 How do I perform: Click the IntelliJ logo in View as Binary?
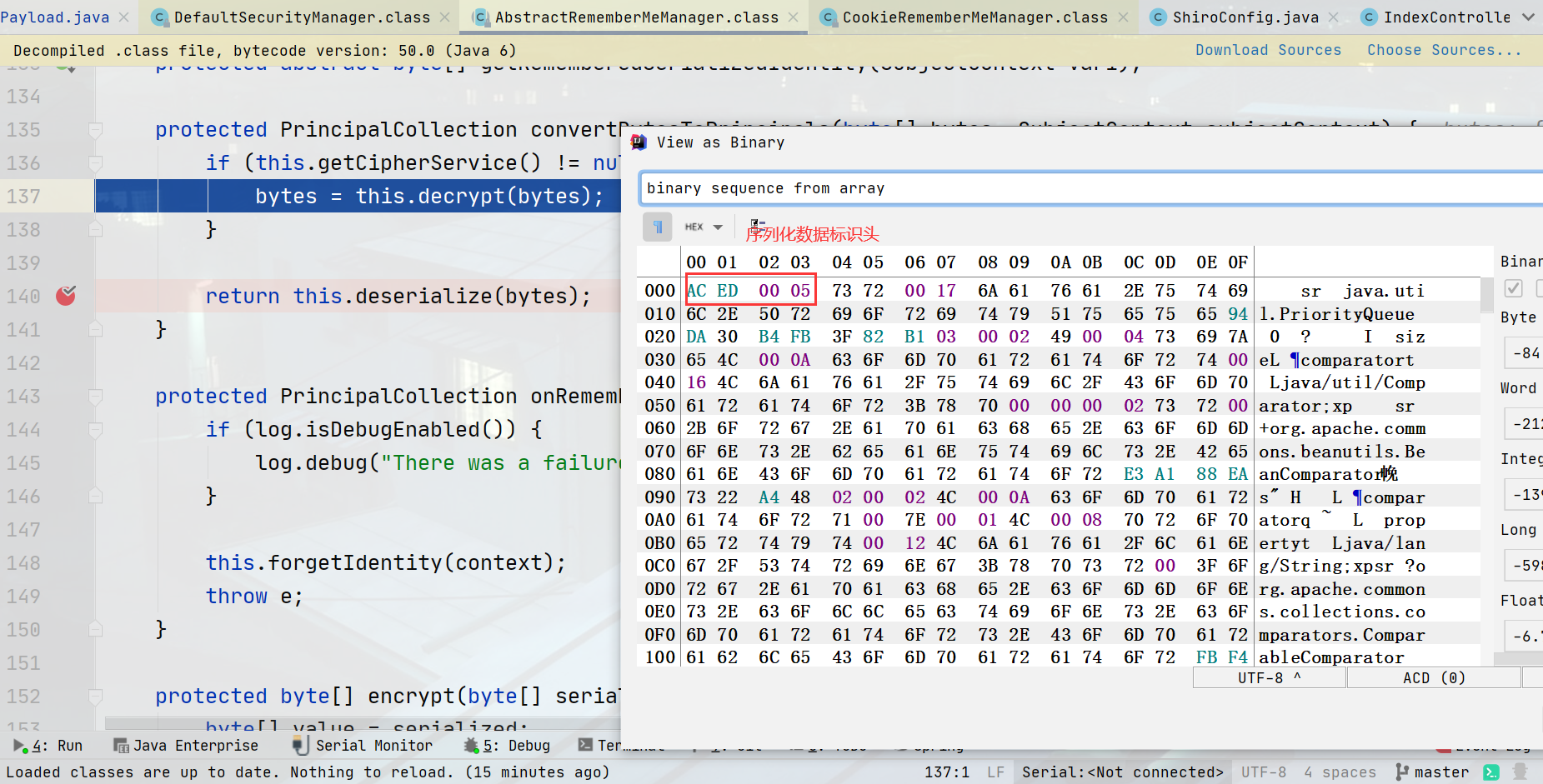[639, 142]
